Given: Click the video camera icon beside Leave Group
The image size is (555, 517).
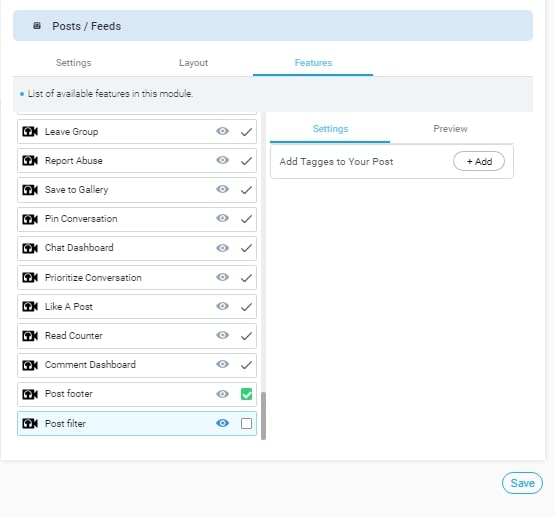Looking at the screenshot, I should [30, 132].
